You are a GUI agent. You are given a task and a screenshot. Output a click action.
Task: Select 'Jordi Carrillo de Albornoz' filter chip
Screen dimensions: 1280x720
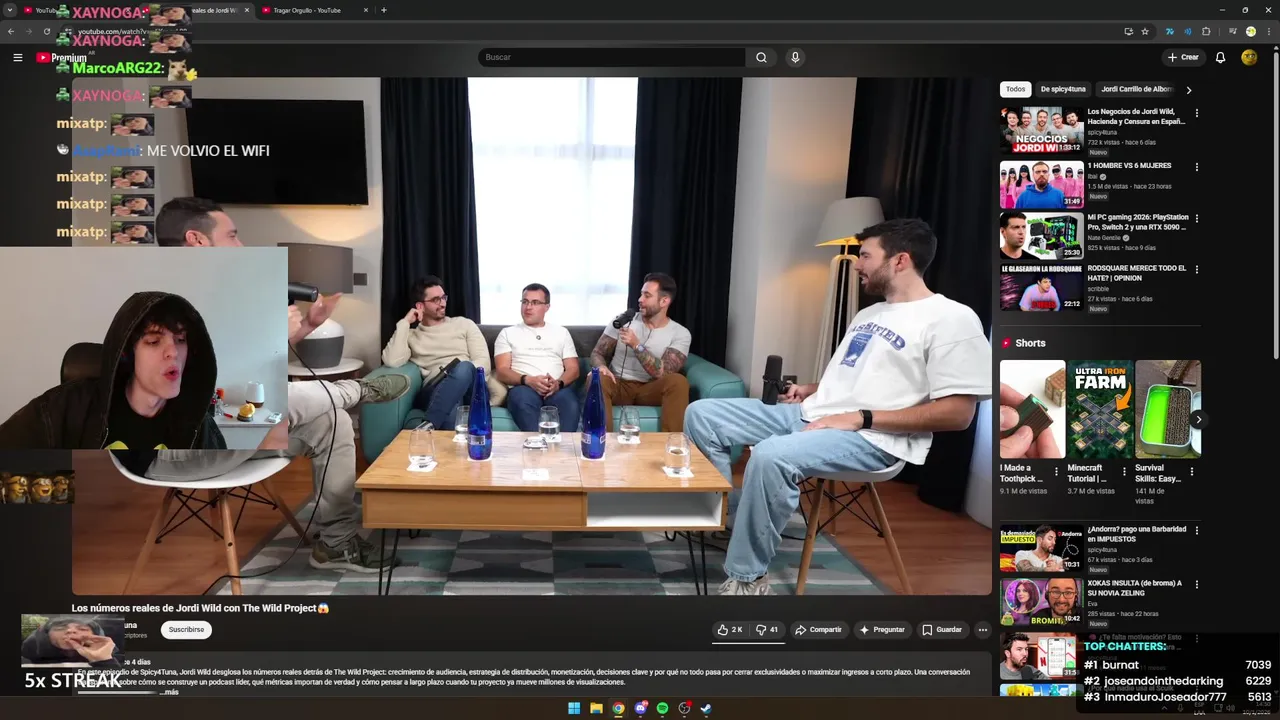1137,89
